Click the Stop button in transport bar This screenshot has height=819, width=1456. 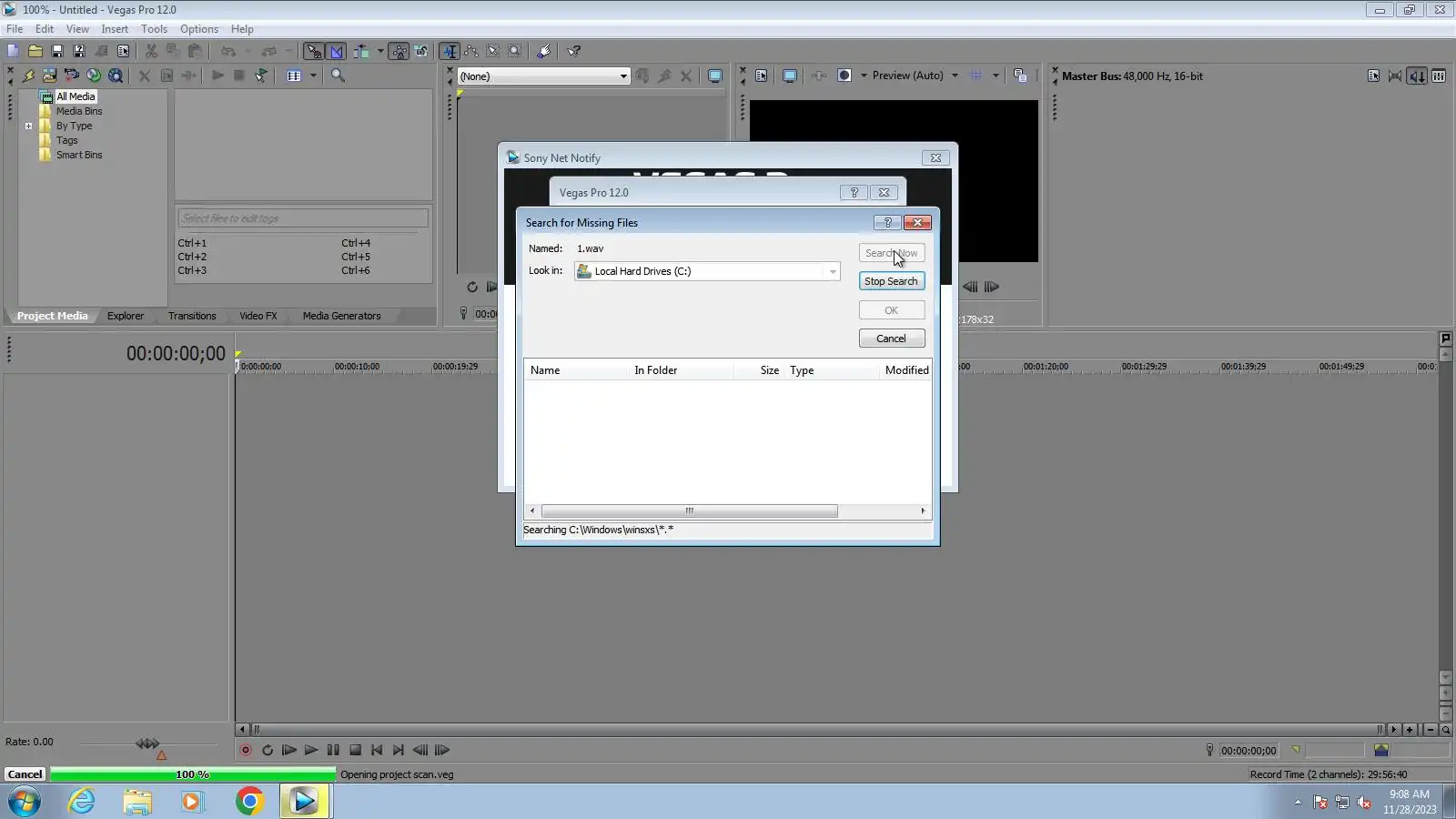point(355,750)
